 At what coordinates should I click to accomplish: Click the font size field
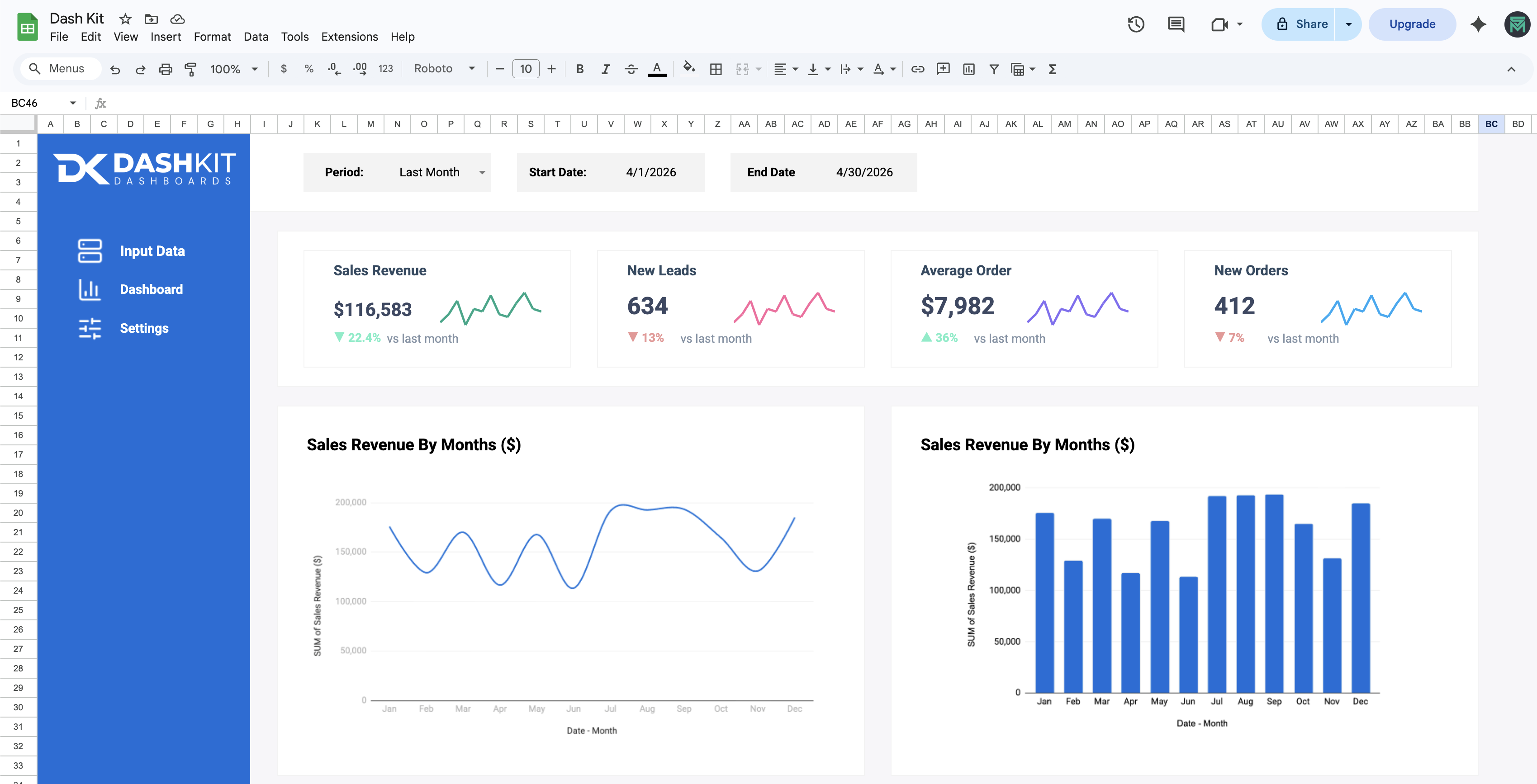click(526, 69)
